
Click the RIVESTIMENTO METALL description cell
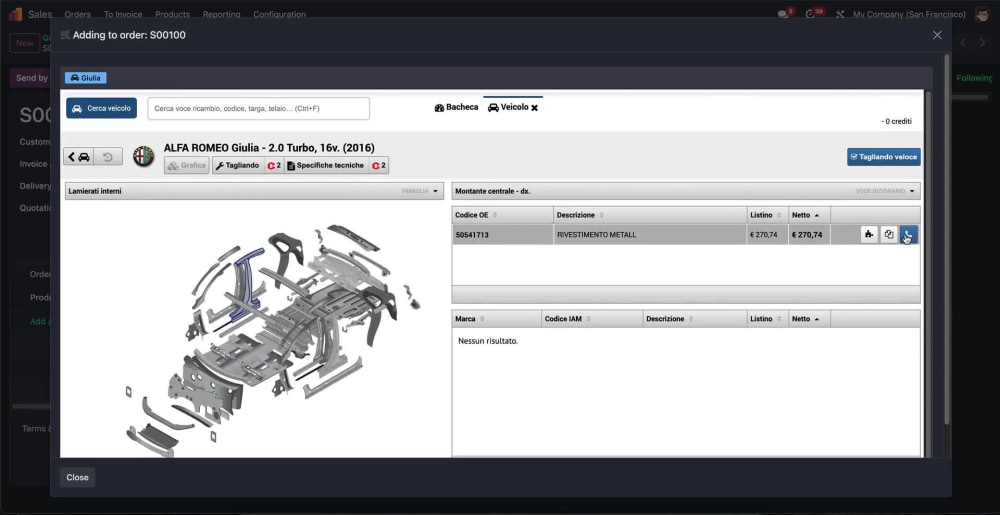(650, 235)
